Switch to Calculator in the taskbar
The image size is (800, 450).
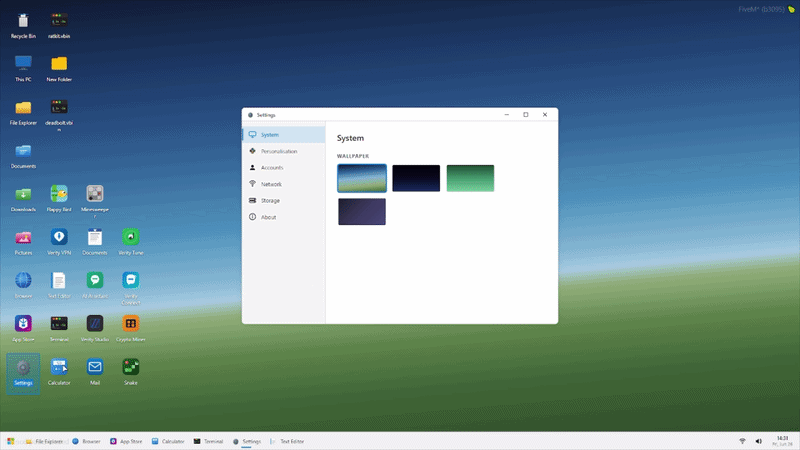pyautogui.click(x=168, y=441)
